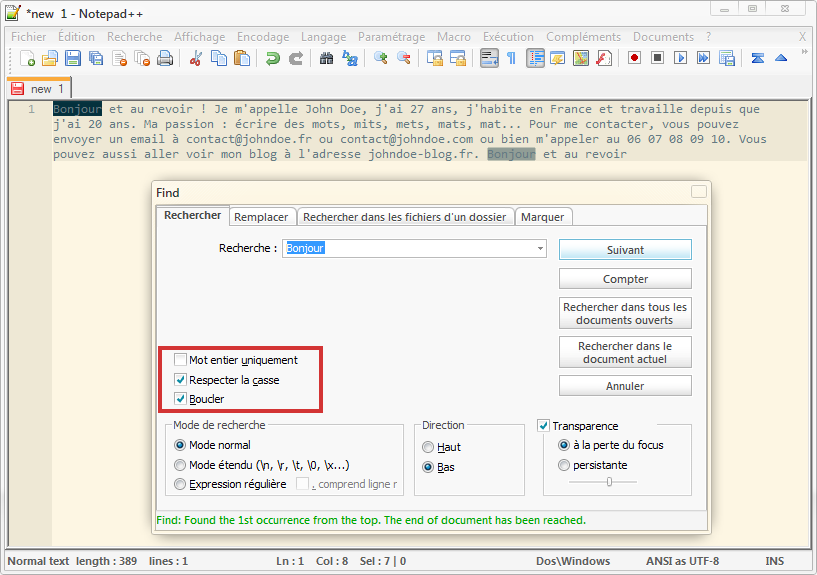This screenshot has height=575, width=817.
Task: Uncheck Respecter la casse
Action: [x=180, y=379]
